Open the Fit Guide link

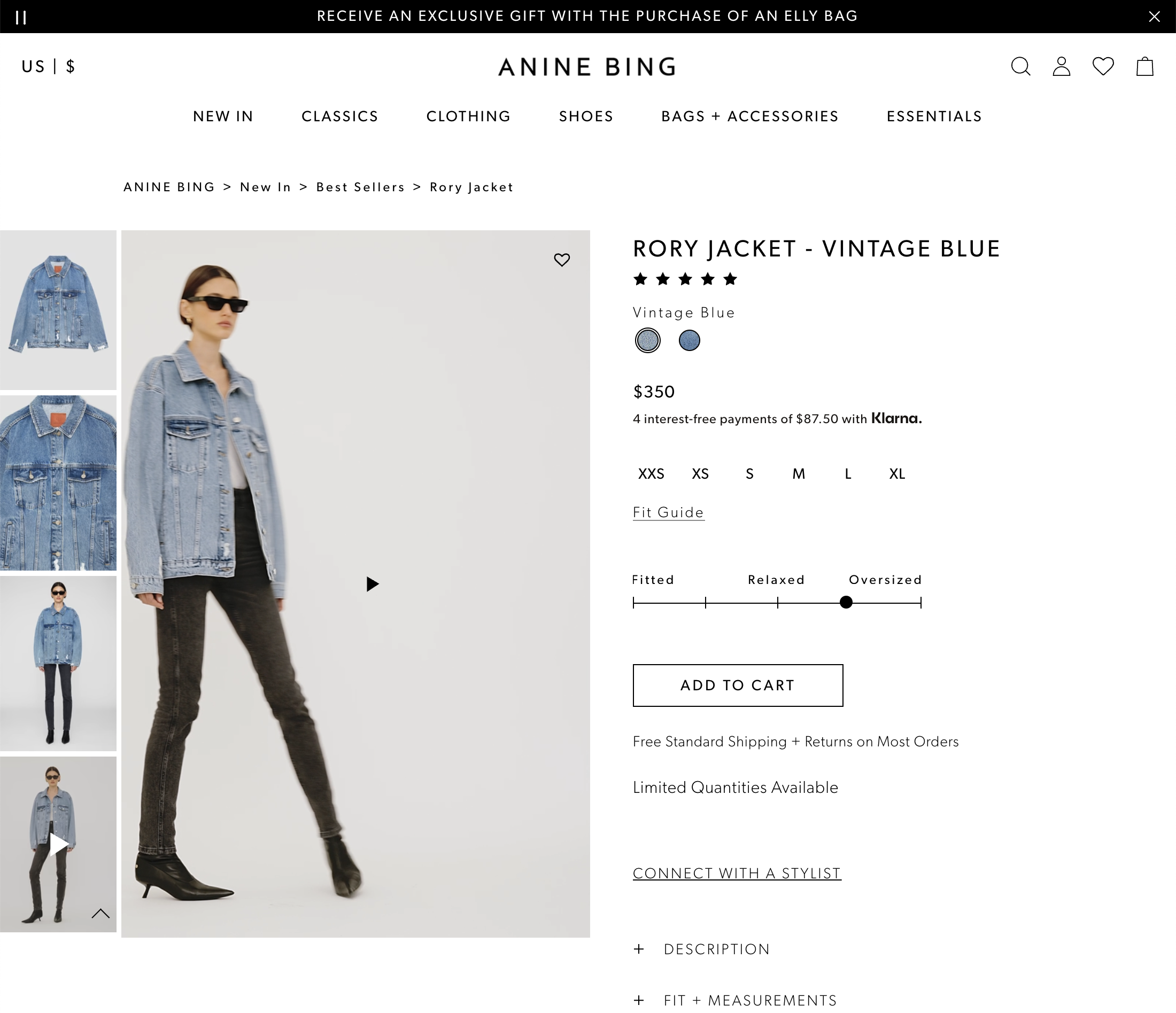point(668,512)
